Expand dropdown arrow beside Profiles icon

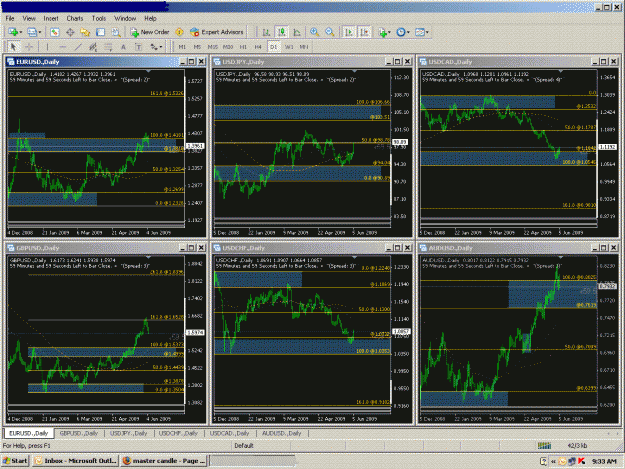click(x=39, y=32)
